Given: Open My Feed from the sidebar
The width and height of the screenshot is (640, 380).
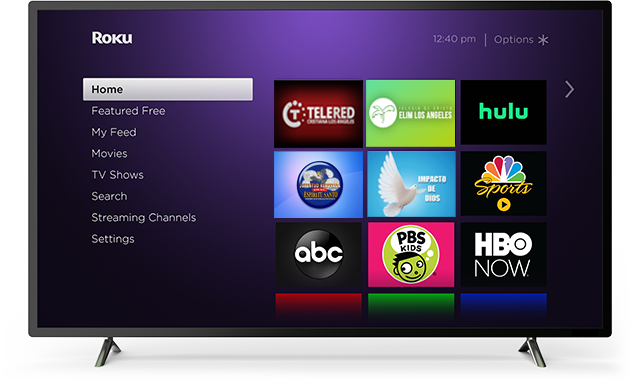Looking at the screenshot, I should tap(114, 132).
